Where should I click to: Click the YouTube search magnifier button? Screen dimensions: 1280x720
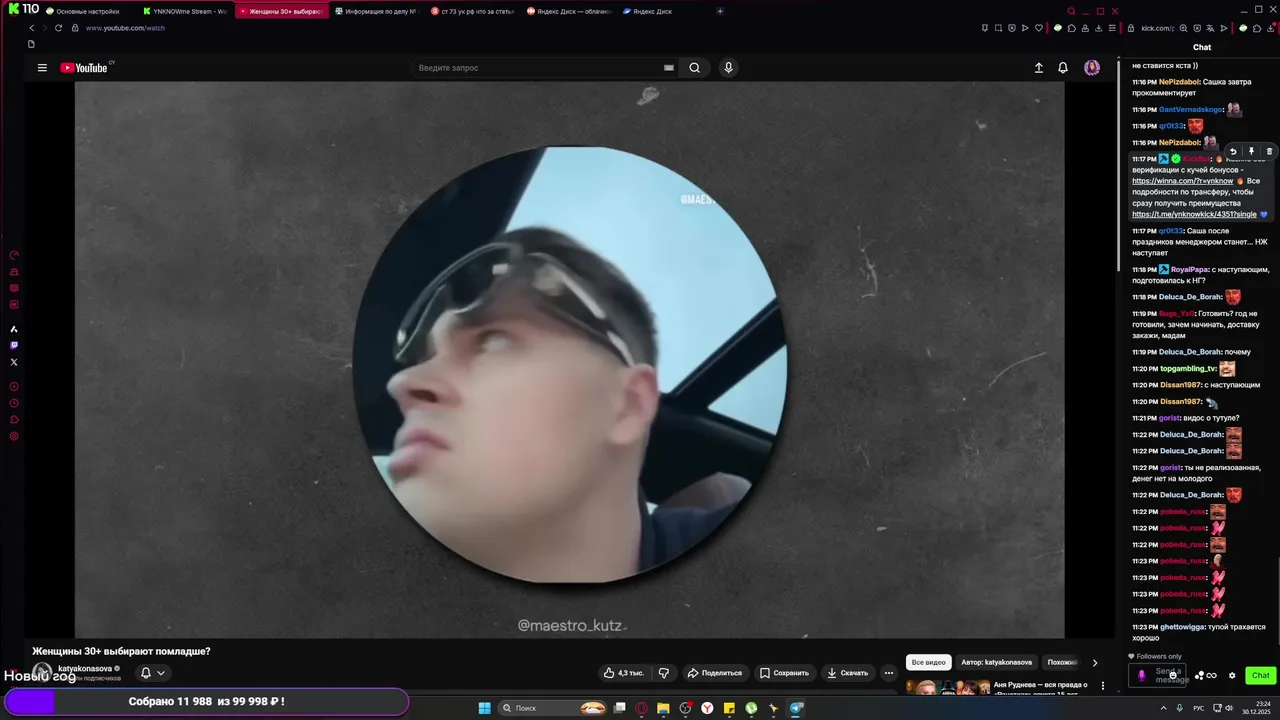point(694,68)
